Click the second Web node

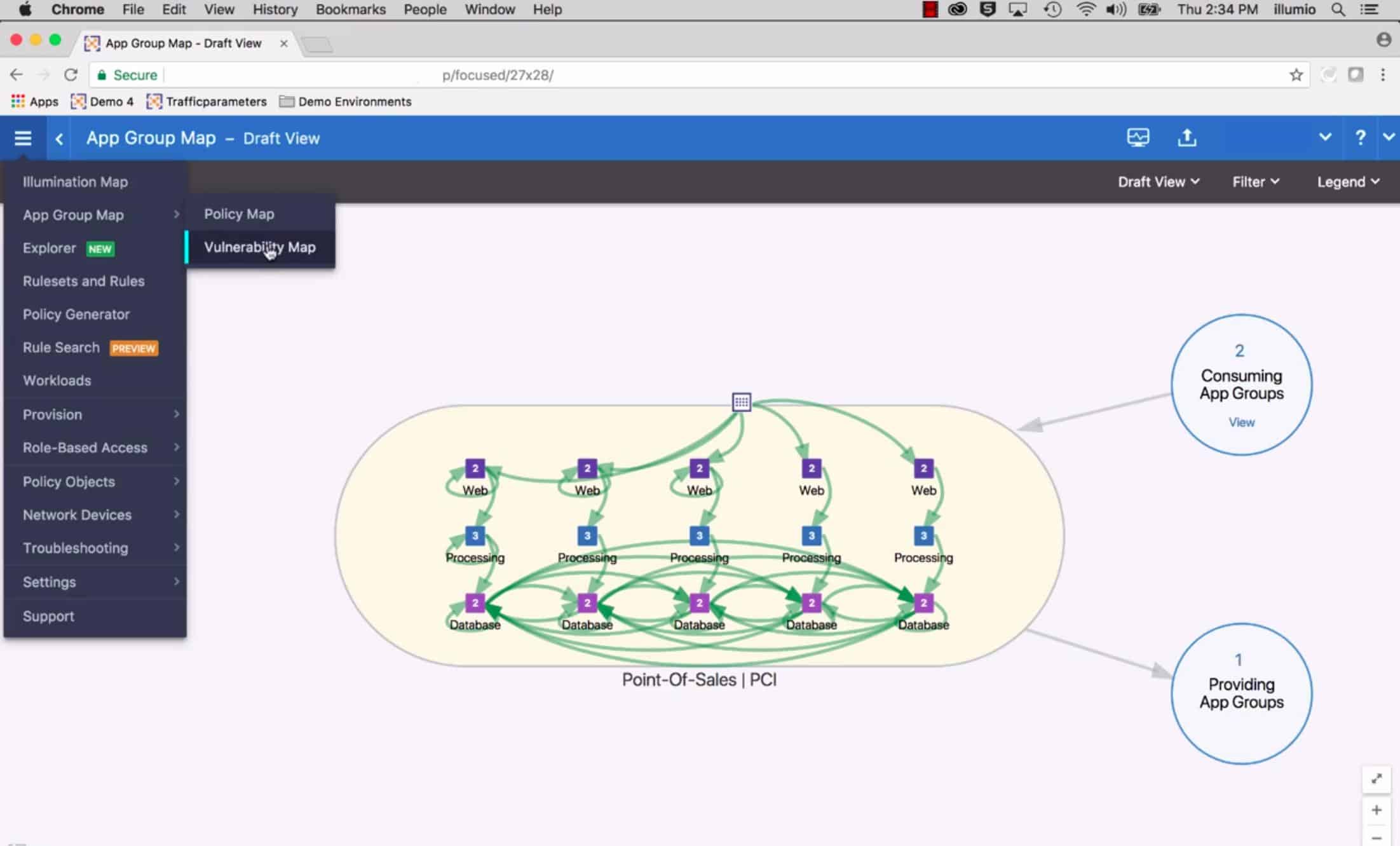pyautogui.click(x=587, y=468)
